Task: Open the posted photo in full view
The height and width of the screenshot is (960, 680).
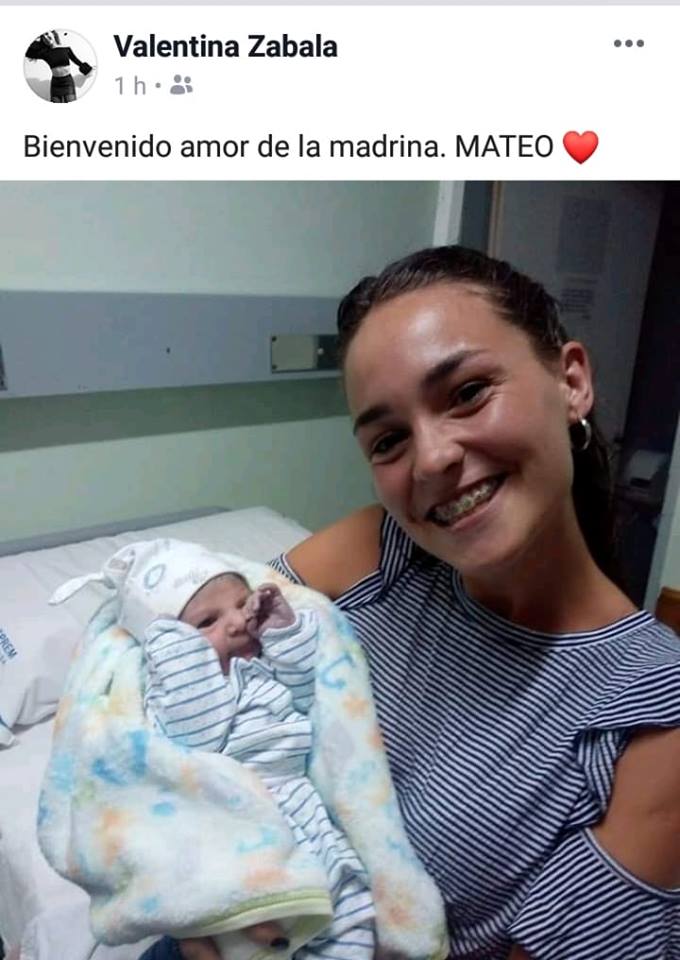Action: pyautogui.click(x=340, y=570)
